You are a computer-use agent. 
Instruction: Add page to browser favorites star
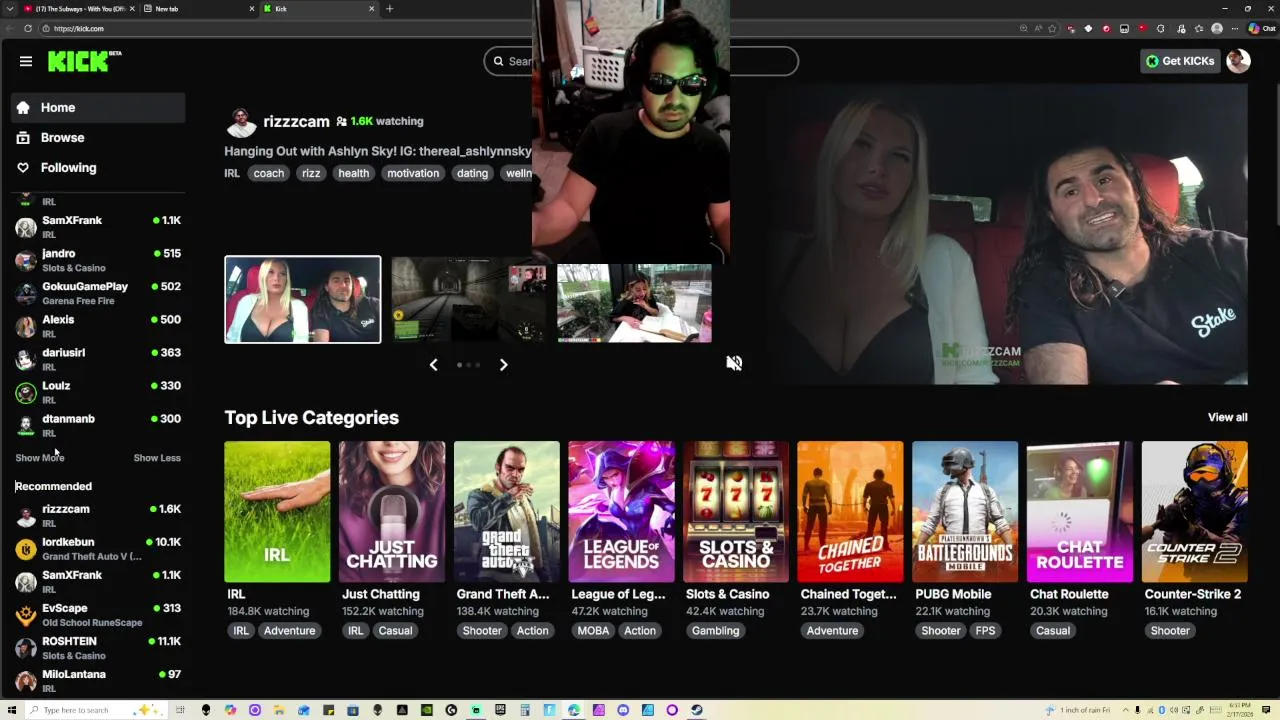tap(1052, 29)
